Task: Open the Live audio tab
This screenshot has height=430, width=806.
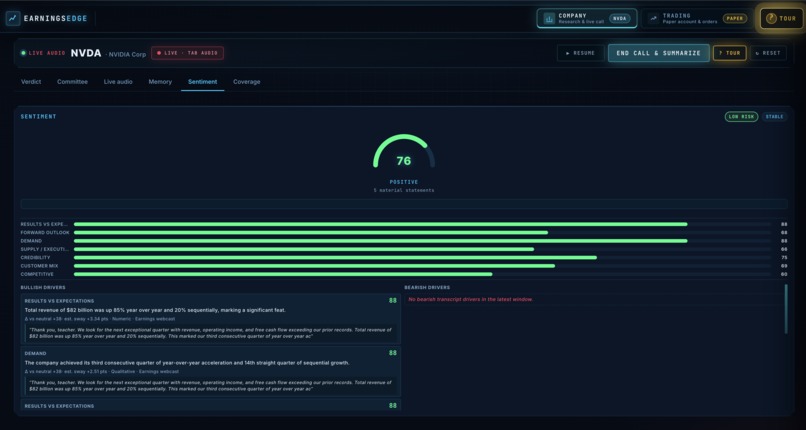Action: pos(118,82)
